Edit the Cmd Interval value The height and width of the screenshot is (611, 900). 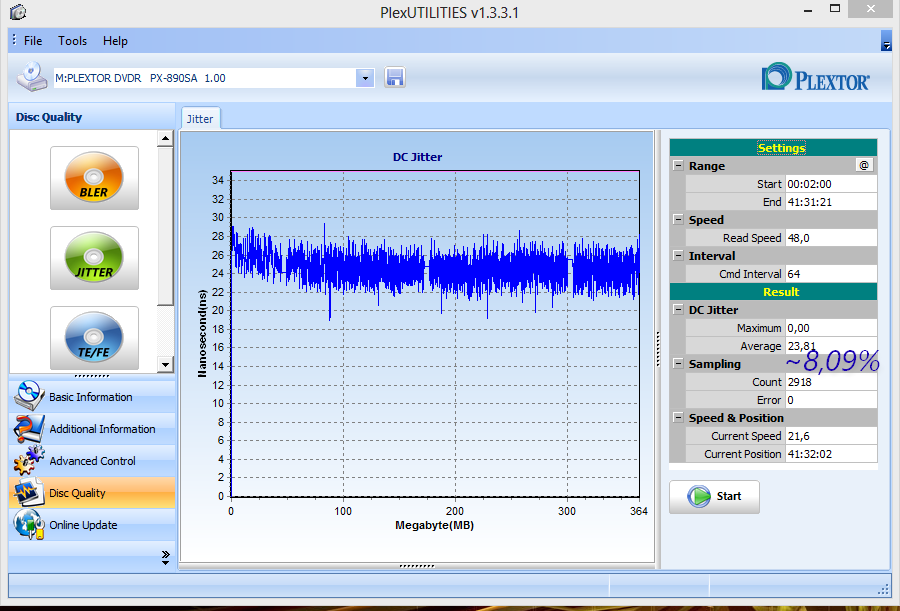click(831, 274)
